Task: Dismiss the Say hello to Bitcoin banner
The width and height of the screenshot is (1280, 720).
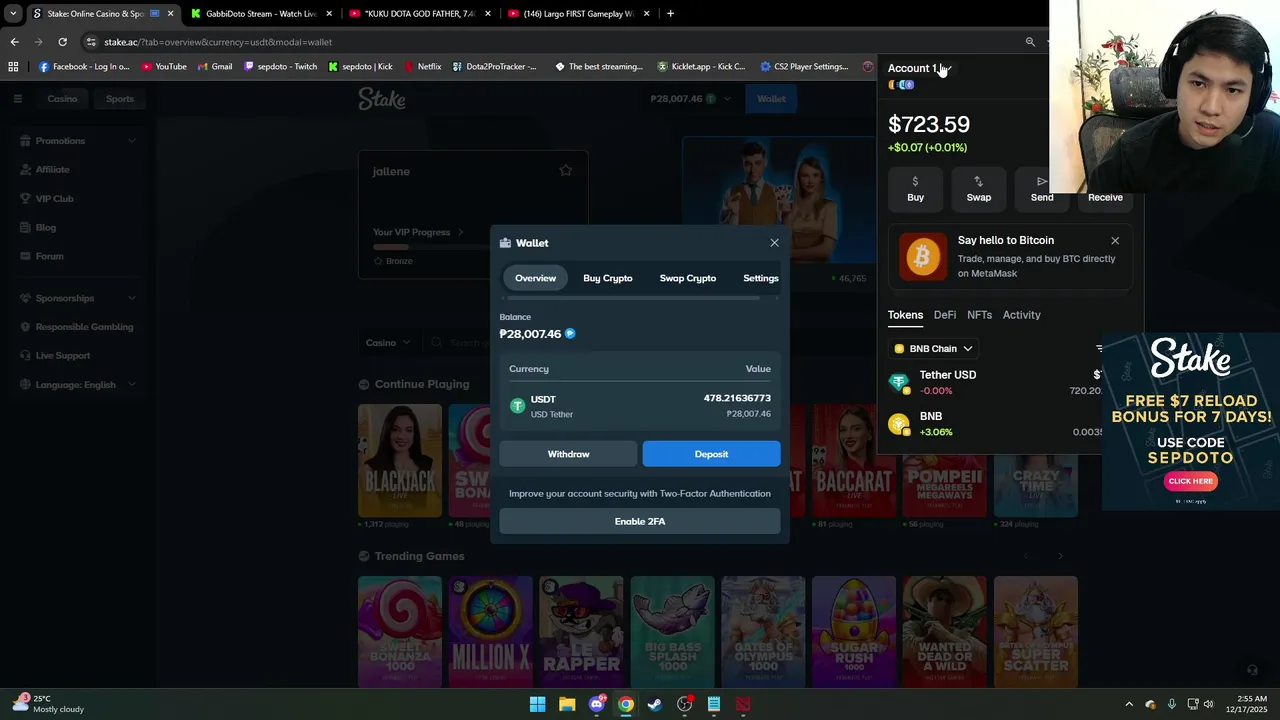Action: tap(1115, 241)
